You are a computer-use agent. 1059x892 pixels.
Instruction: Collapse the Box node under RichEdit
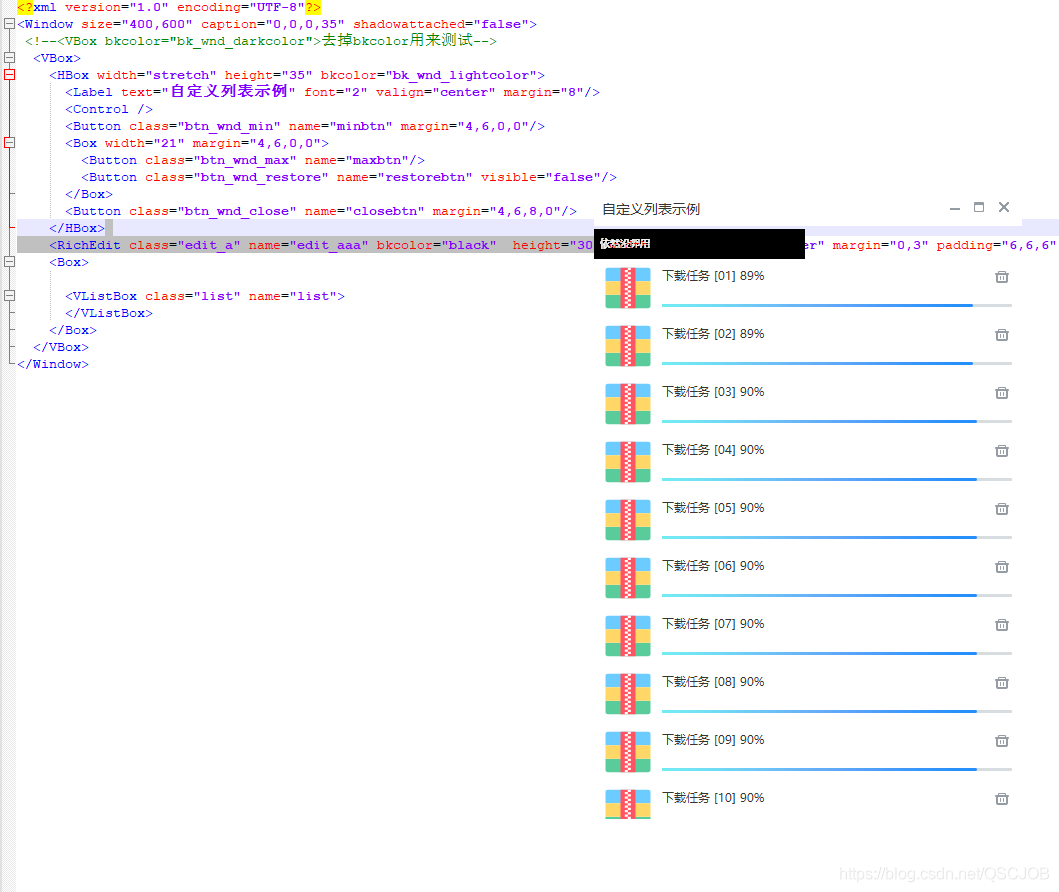(9, 261)
